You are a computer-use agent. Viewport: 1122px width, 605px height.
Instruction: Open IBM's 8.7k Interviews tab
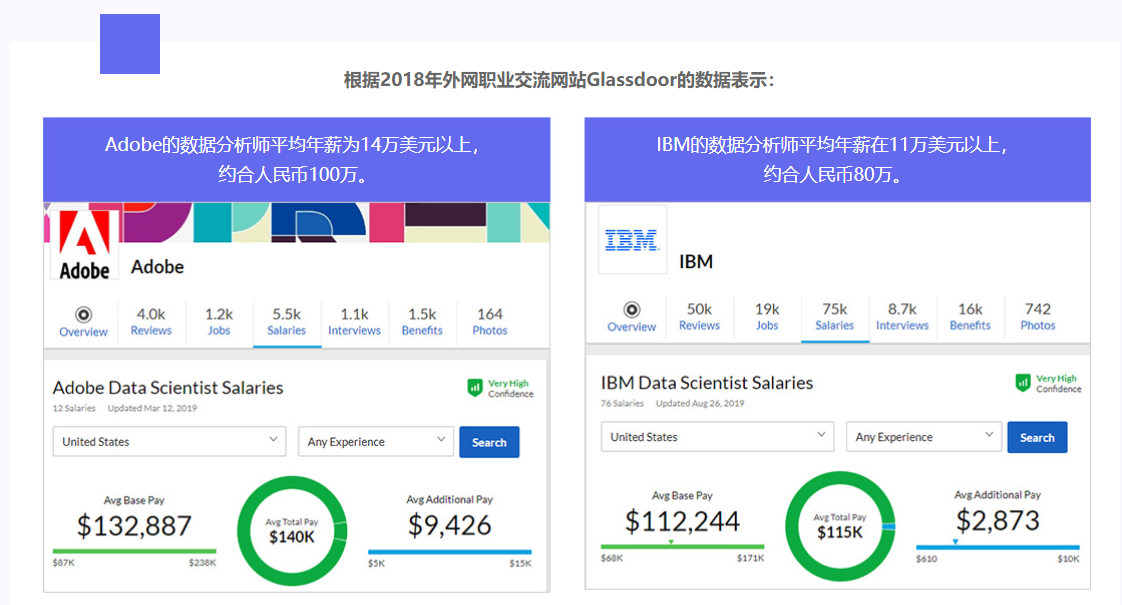coord(902,316)
